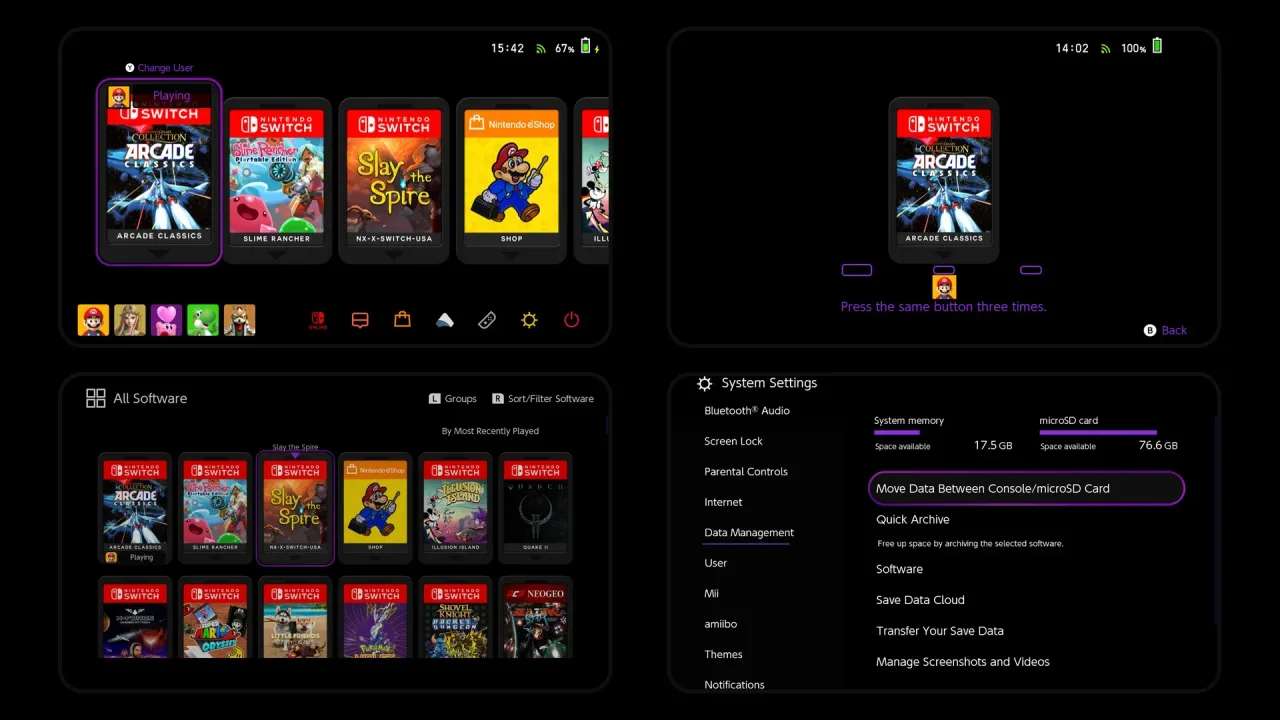Click the battery icon next to 100%
The height and width of the screenshot is (720, 1280).
pos(1157,46)
